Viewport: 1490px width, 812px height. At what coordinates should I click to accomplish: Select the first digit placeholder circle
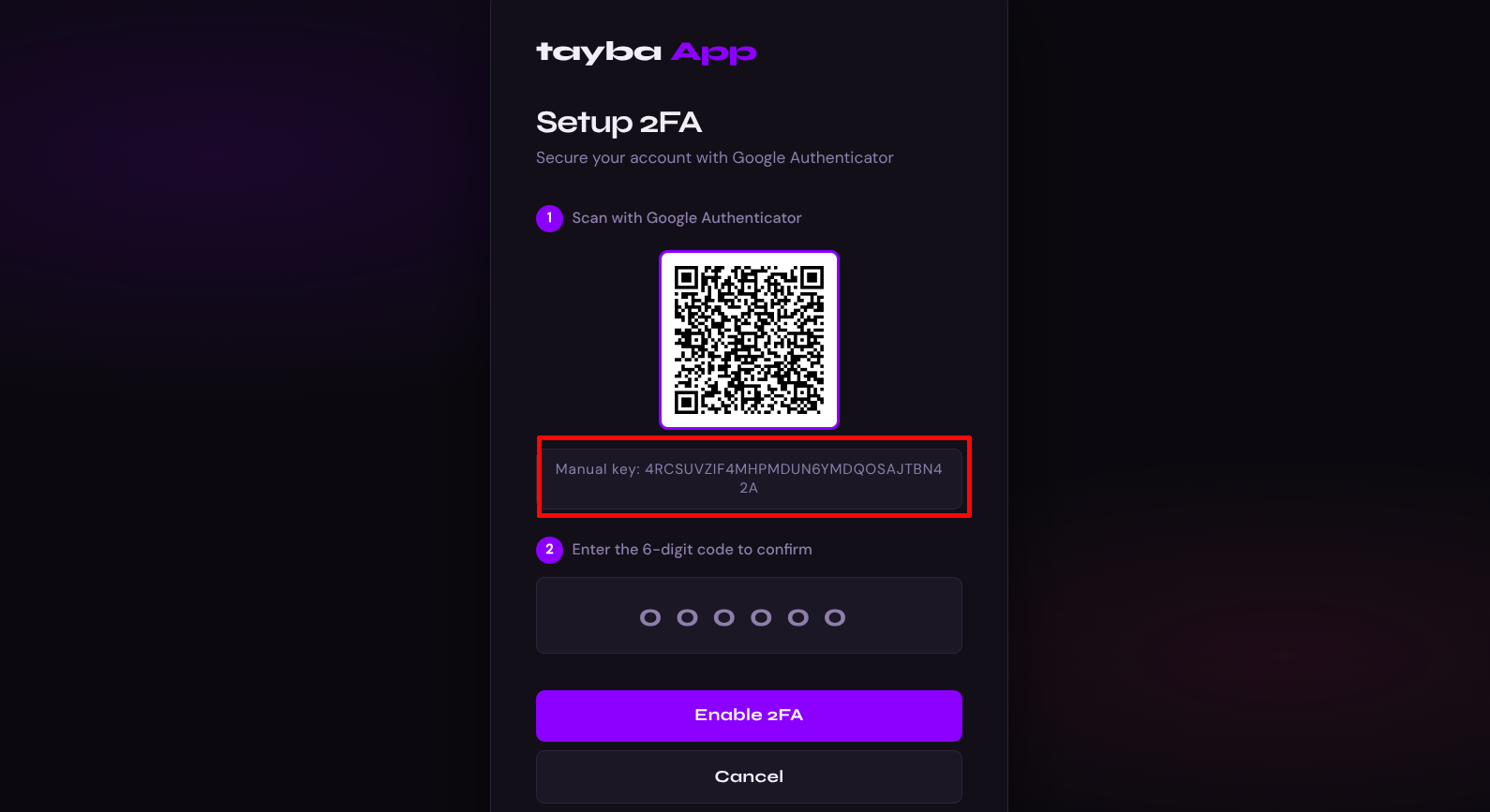[650, 617]
